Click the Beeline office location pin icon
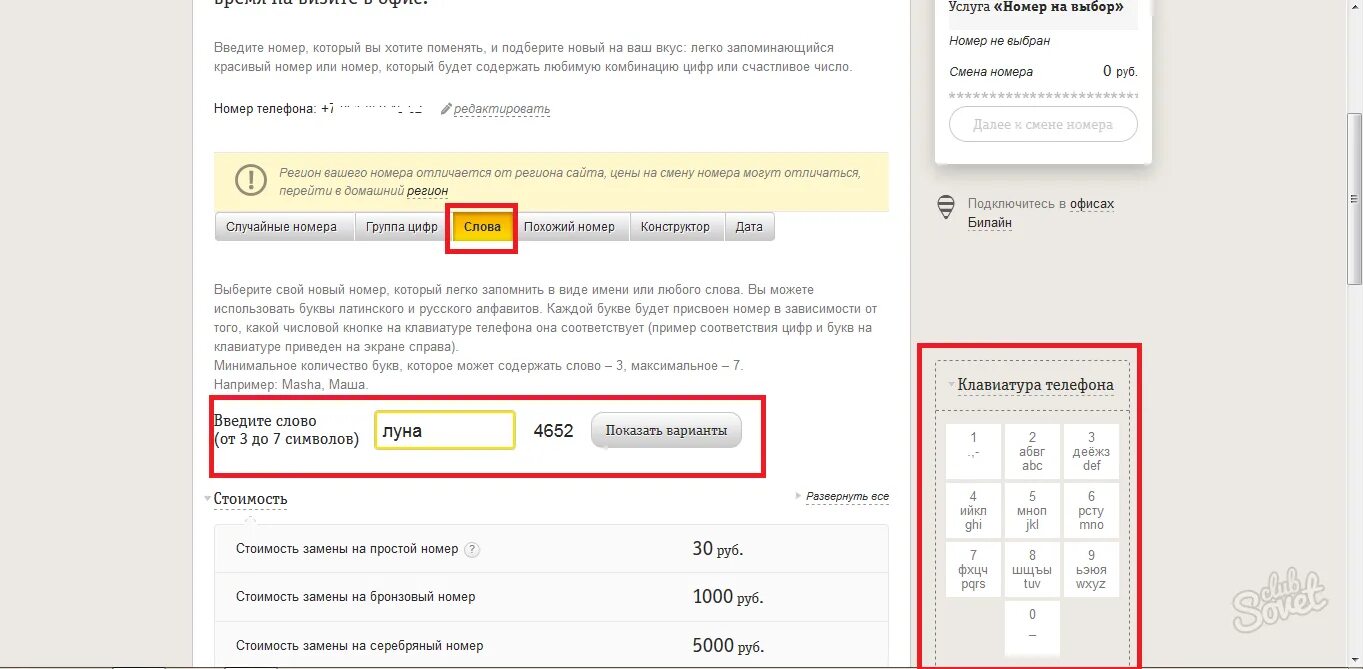This screenshot has height=669, width=1363. tap(945, 208)
